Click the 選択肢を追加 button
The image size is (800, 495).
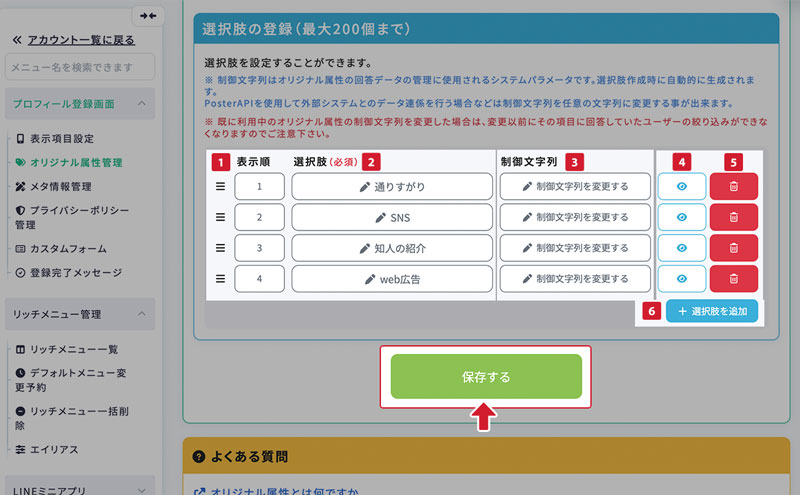tap(711, 311)
